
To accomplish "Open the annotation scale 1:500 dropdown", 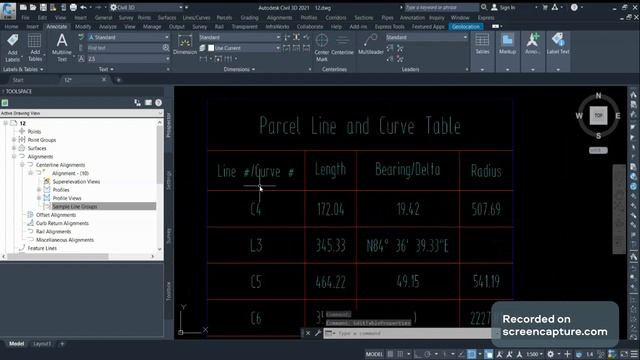I will point(534,354).
